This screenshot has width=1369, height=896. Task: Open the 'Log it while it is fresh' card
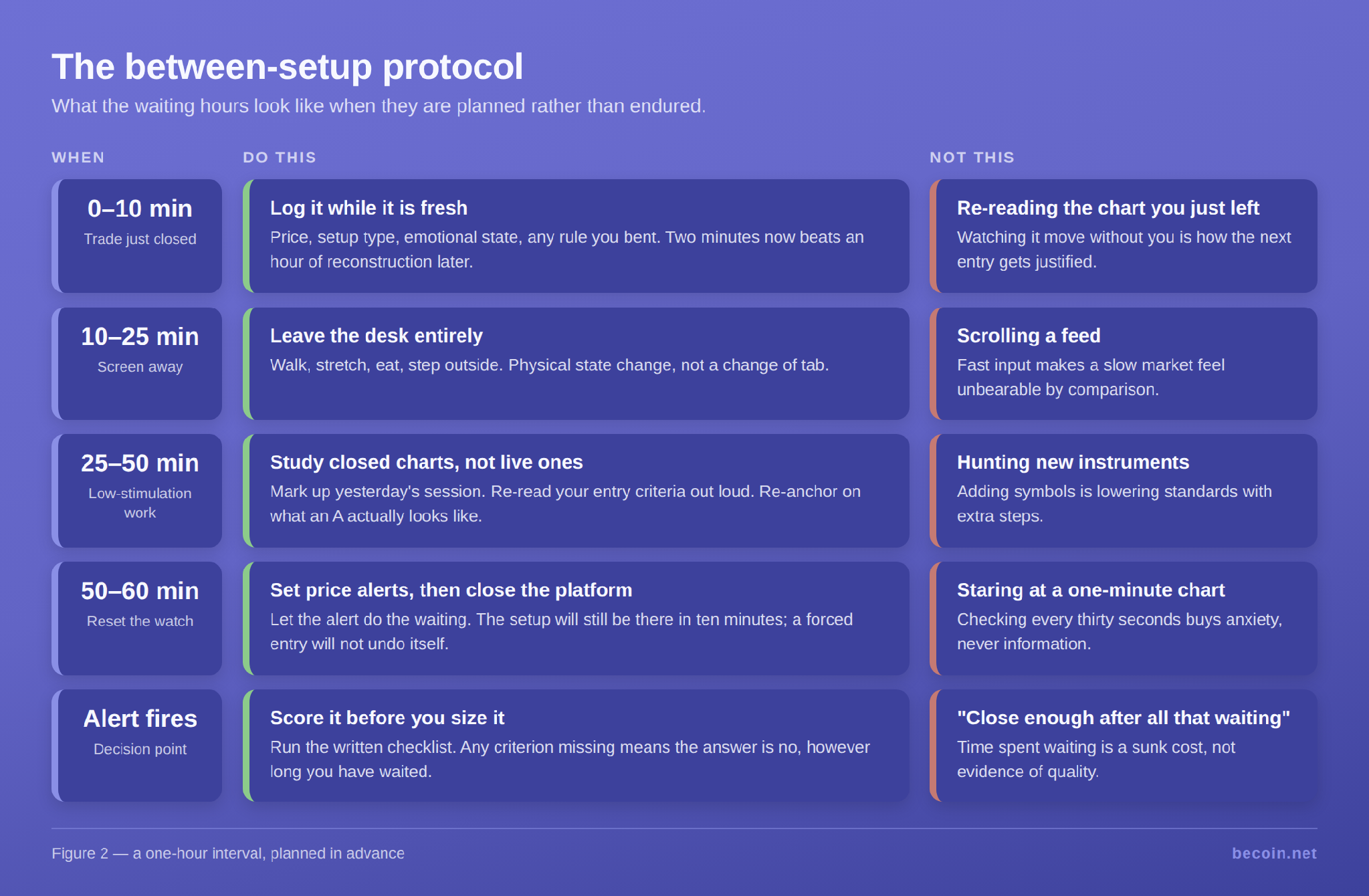pos(576,236)
